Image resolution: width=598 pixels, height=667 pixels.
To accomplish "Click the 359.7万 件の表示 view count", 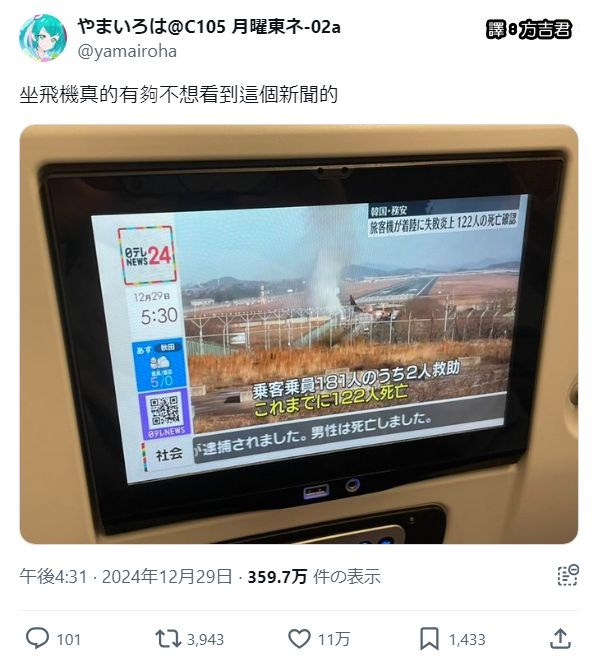I will pyautogui.click(x=314, y=577).
